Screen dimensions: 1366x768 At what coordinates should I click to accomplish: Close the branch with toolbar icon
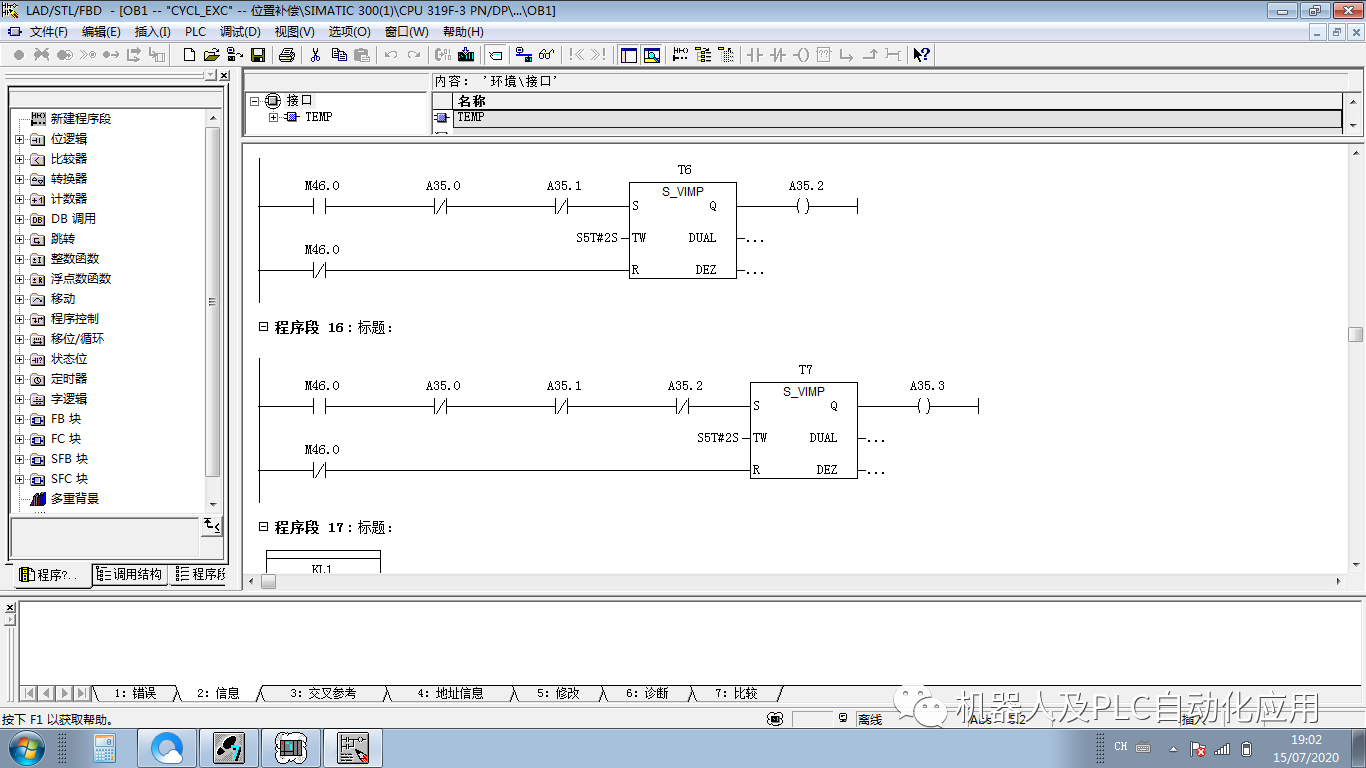(x=870, y=55)
